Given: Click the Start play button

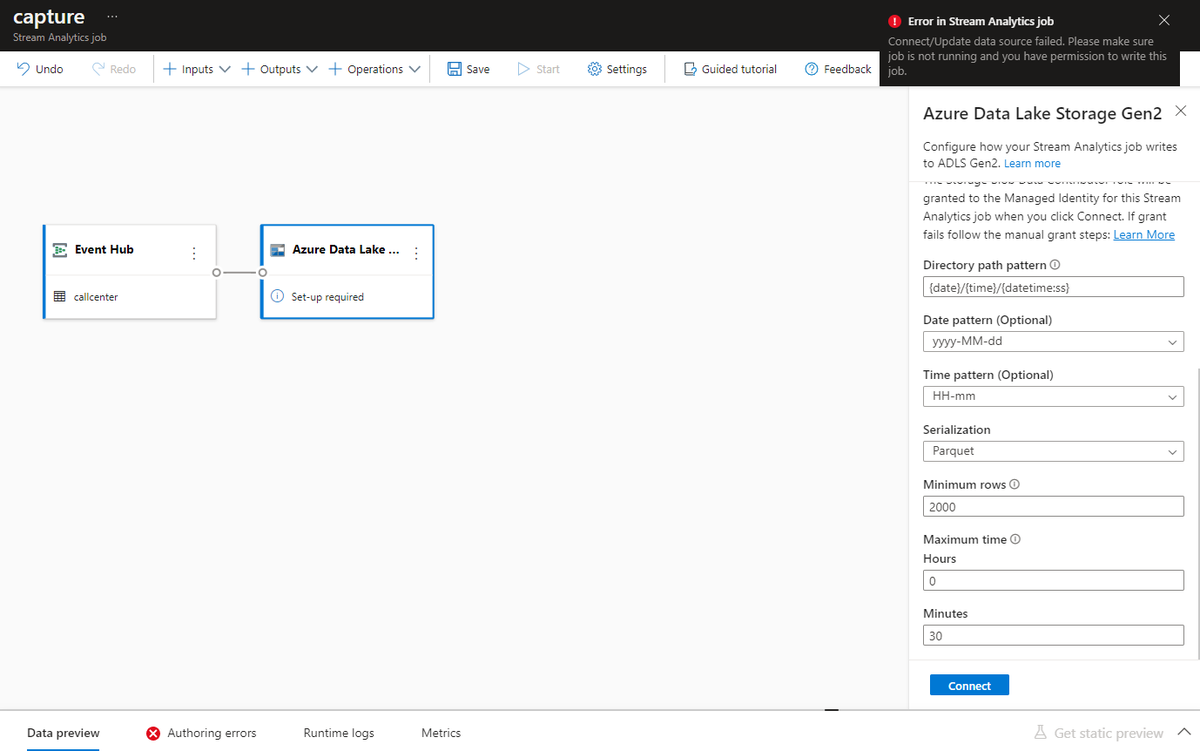Looking at the screenshot, I should 538,69.
